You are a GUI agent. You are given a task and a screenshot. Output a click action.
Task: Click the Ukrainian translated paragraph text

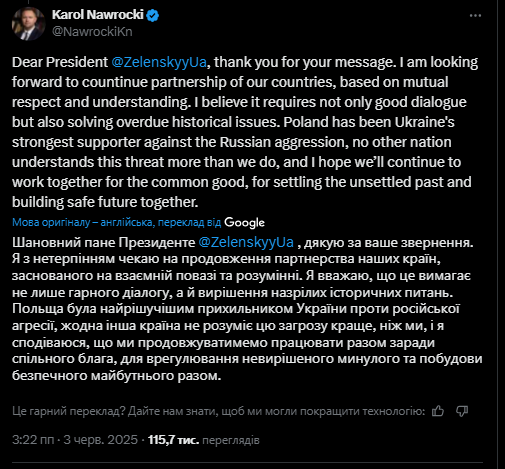click(x=247, y=309)
